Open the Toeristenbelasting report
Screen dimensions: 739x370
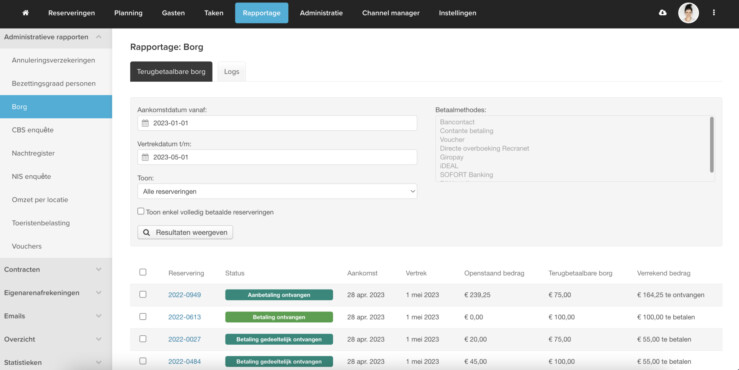(56, 223)
